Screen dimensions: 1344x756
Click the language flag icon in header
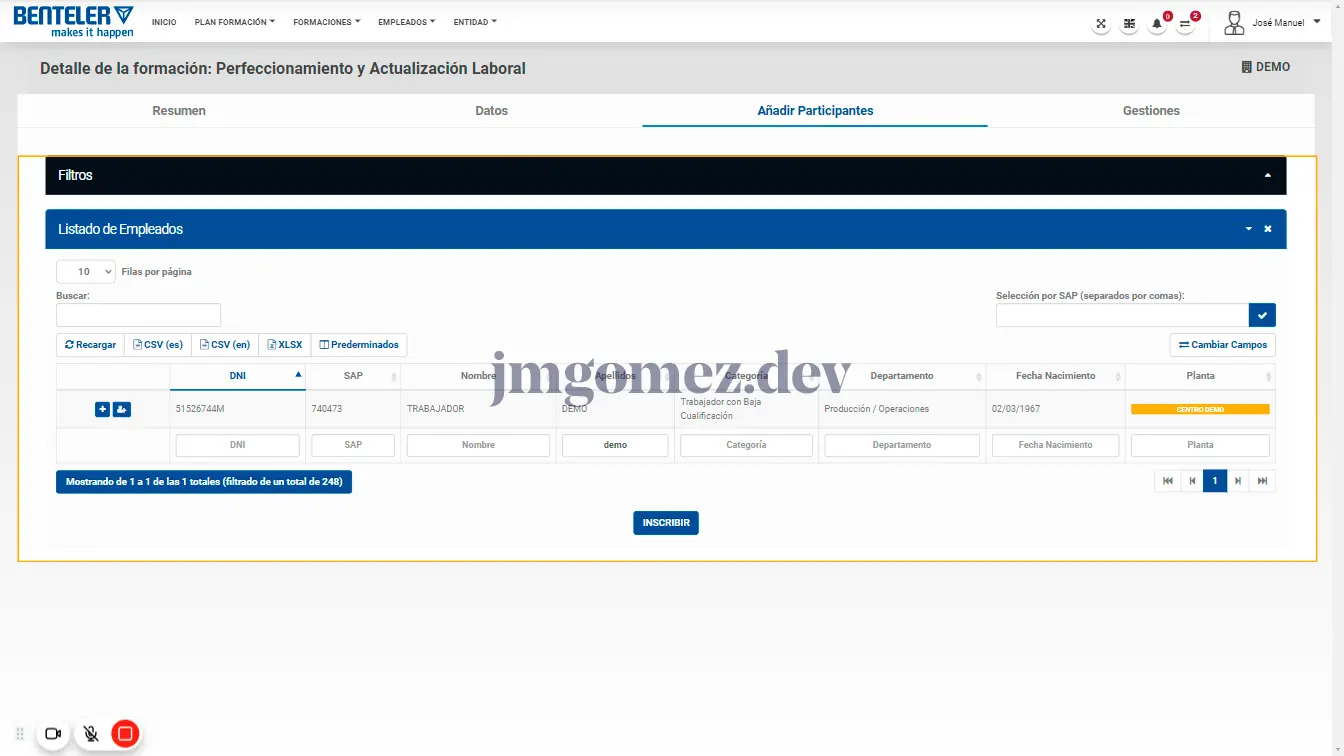[x=1129, y=23]
